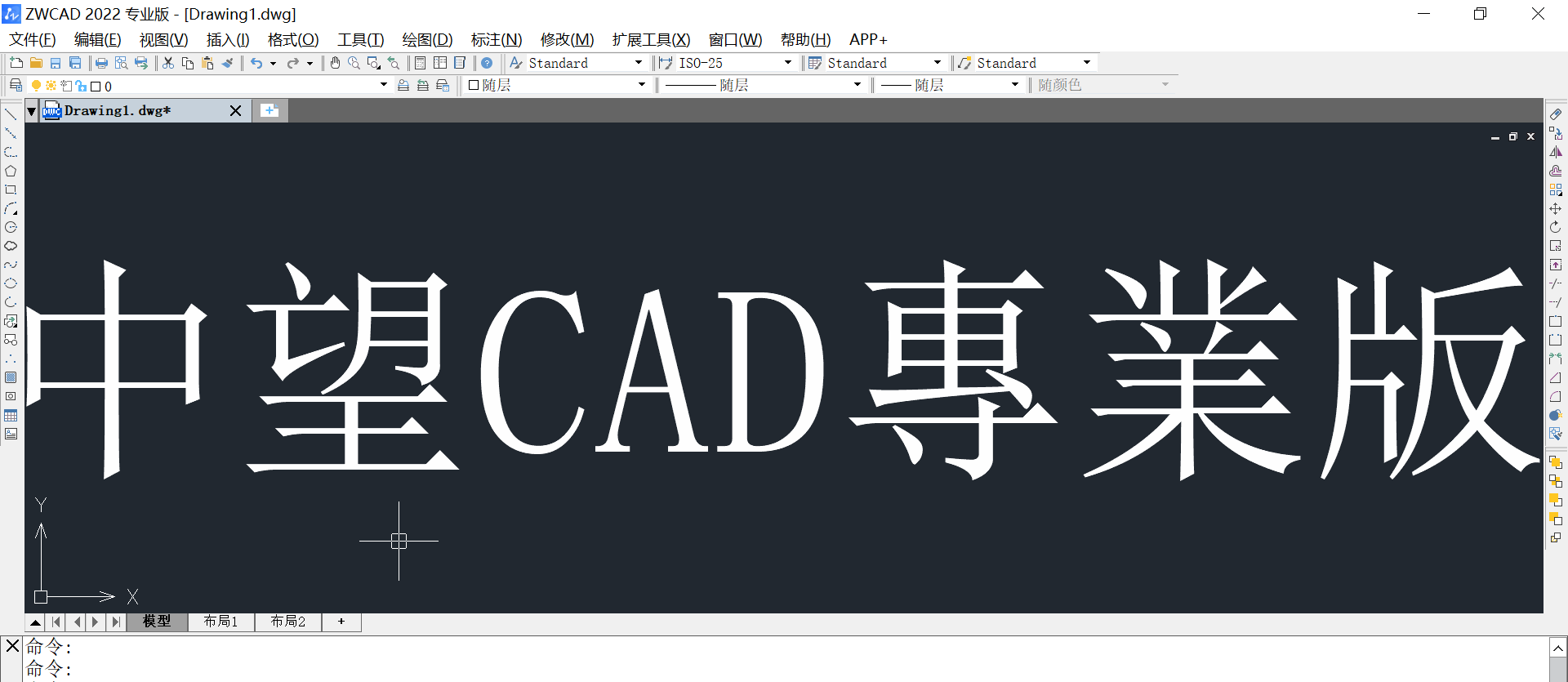Image resolution: width=1568 pixels, height=682 pixels.
Task: Close the Drawing1.dwg tab
Action: tap(235, 110)
